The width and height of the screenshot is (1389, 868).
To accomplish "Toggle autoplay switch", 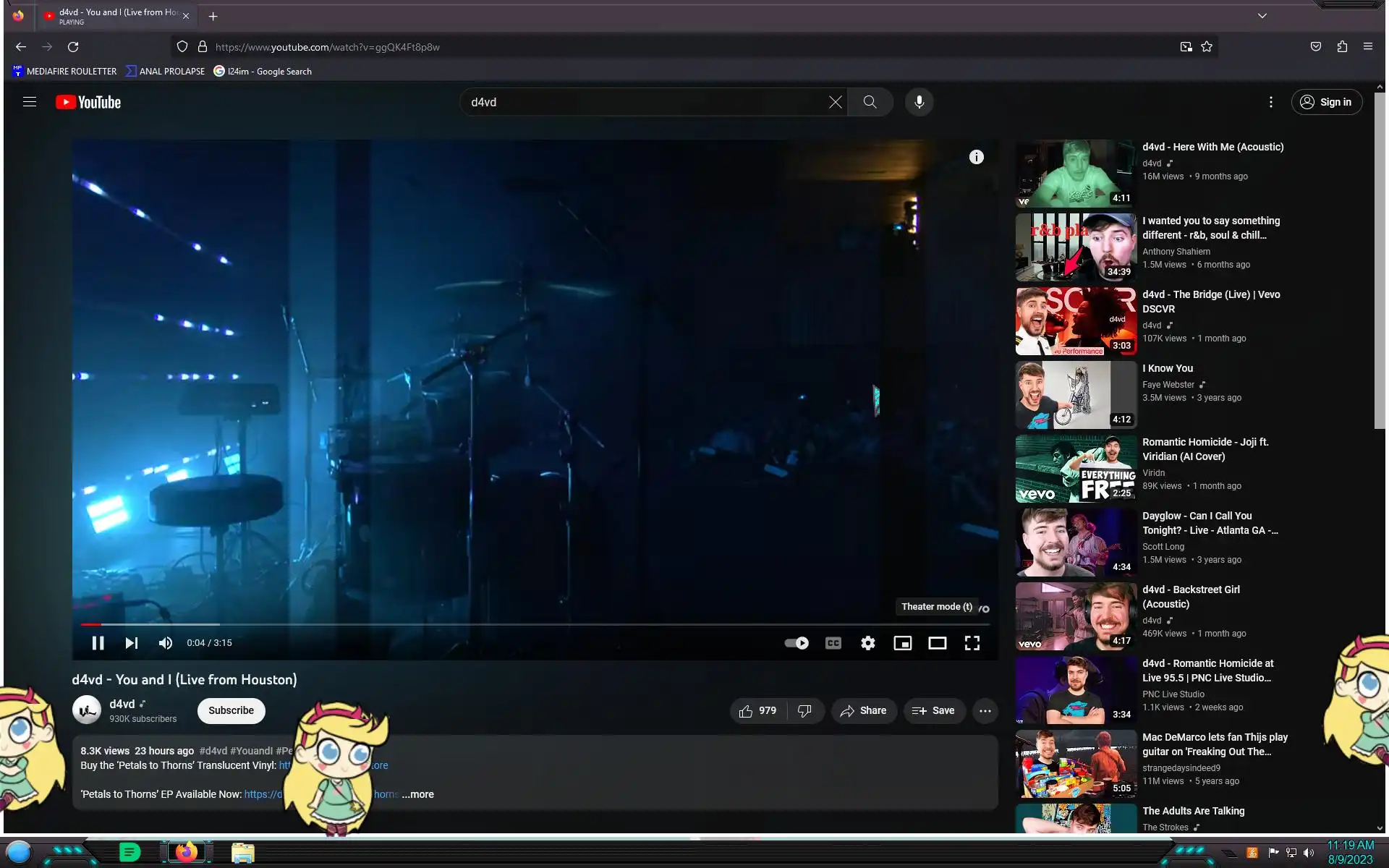I will [797, 643].
